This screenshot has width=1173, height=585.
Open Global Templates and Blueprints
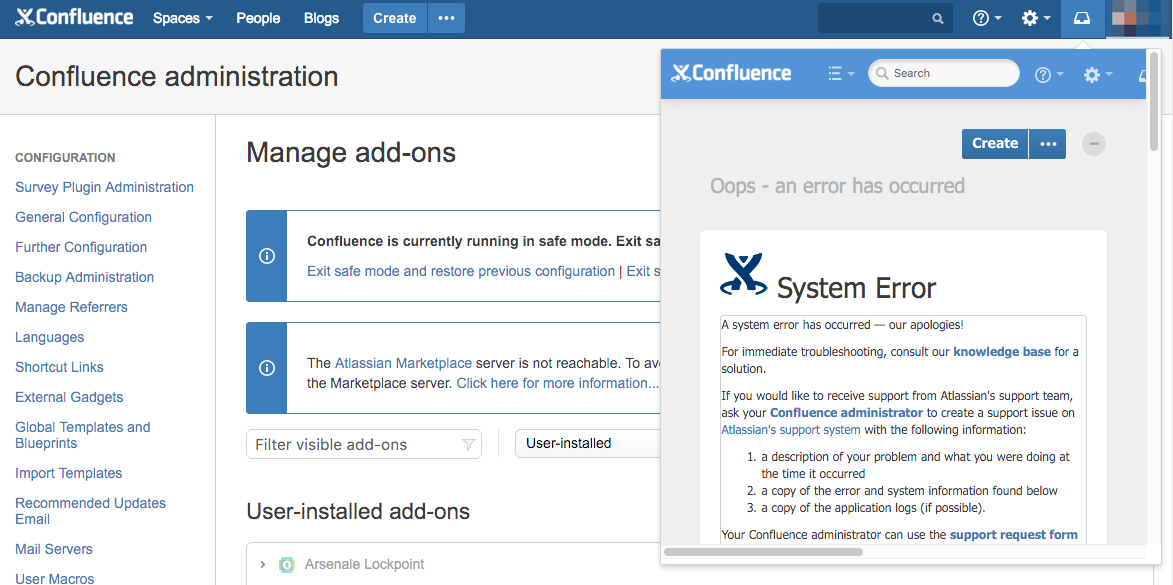82,435
